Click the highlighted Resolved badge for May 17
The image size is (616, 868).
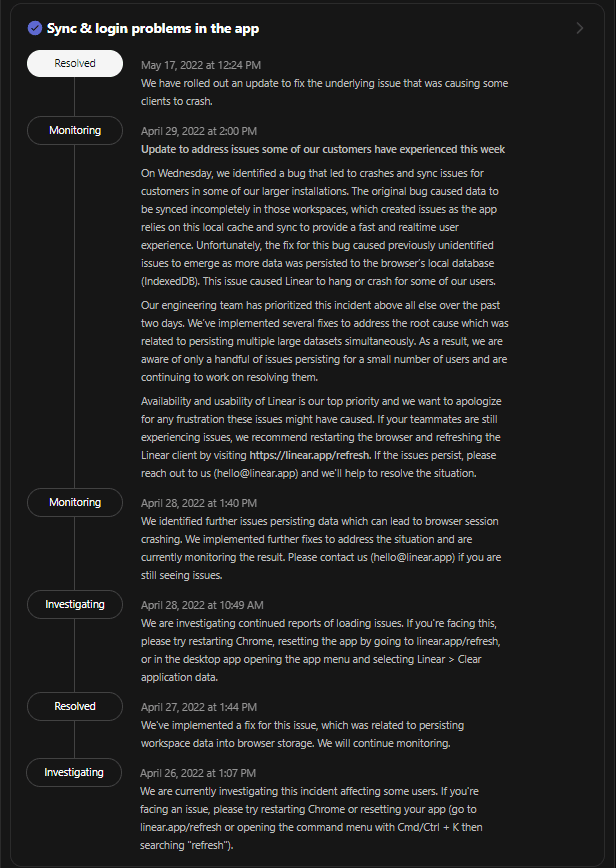point(75,64)
